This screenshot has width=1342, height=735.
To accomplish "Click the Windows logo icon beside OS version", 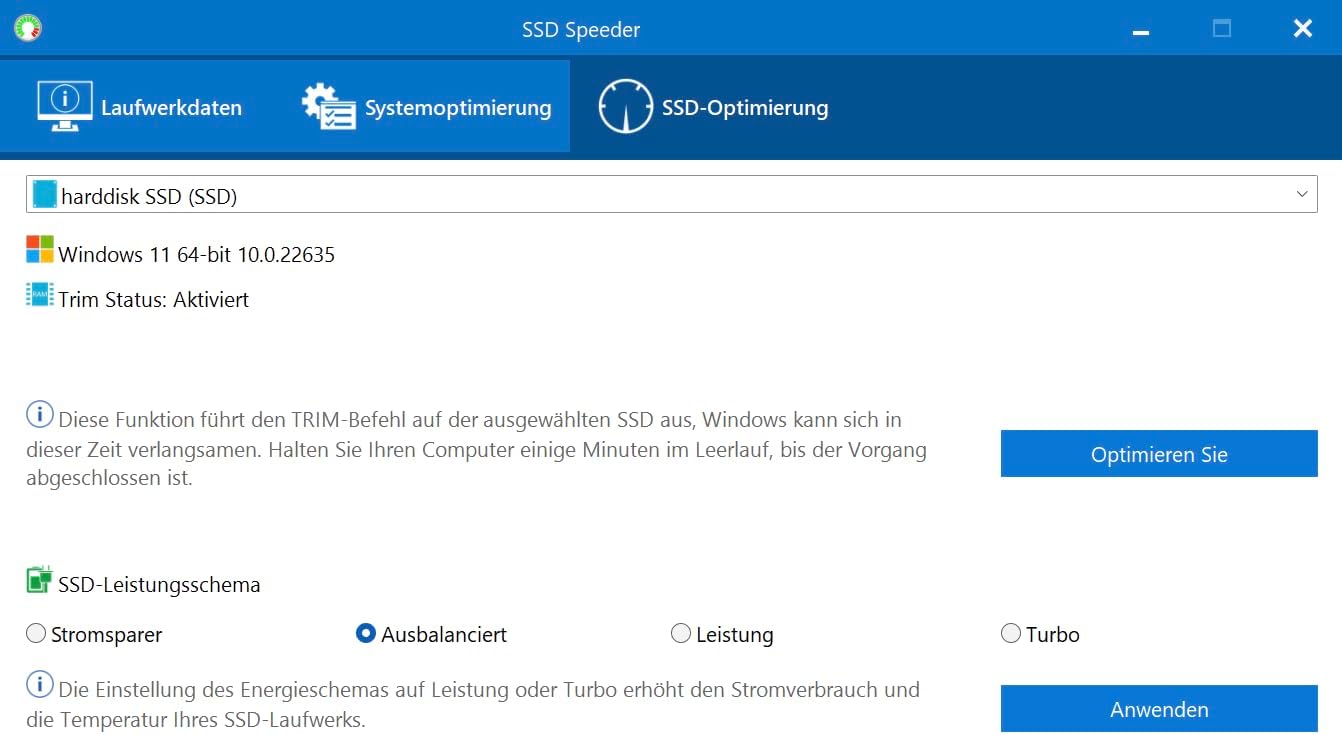I will (40, 250).
